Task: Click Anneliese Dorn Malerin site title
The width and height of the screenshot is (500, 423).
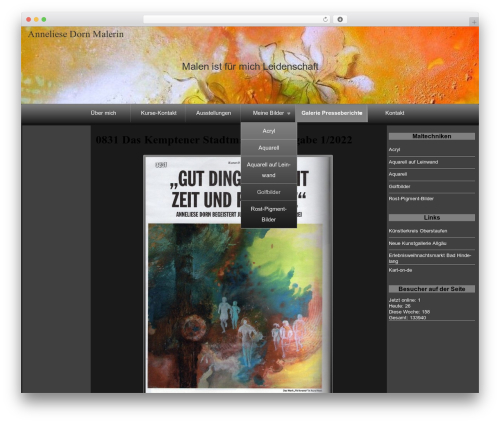Action: 76,34
